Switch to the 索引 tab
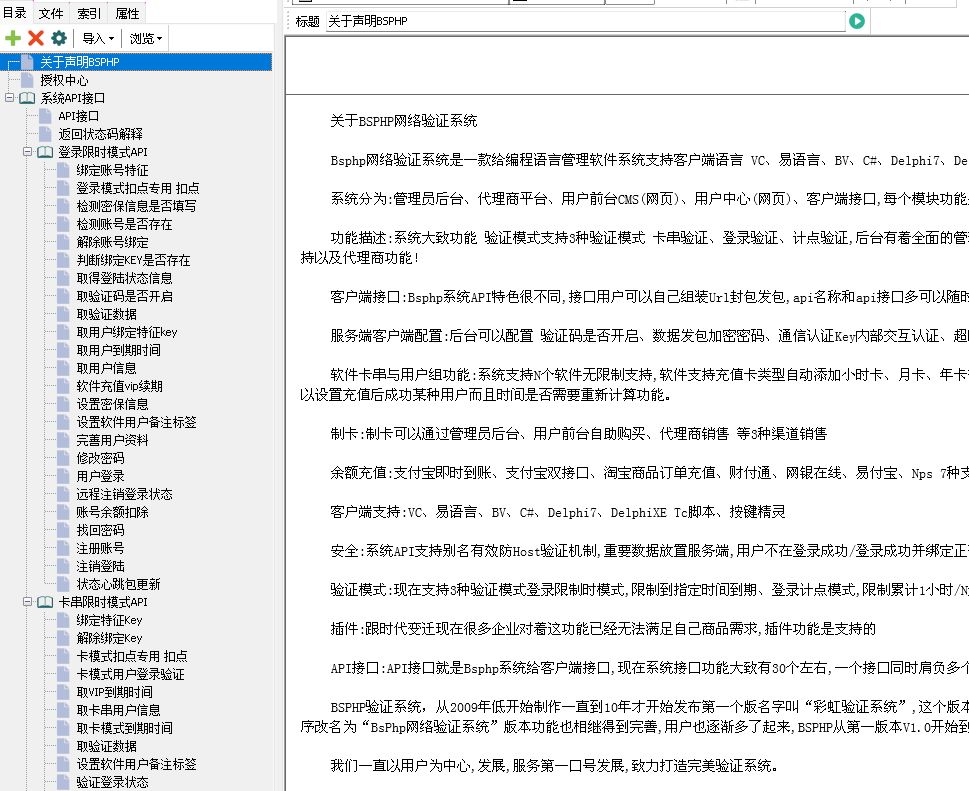Viewport: 969px width, 791px height. click(89, 13)
